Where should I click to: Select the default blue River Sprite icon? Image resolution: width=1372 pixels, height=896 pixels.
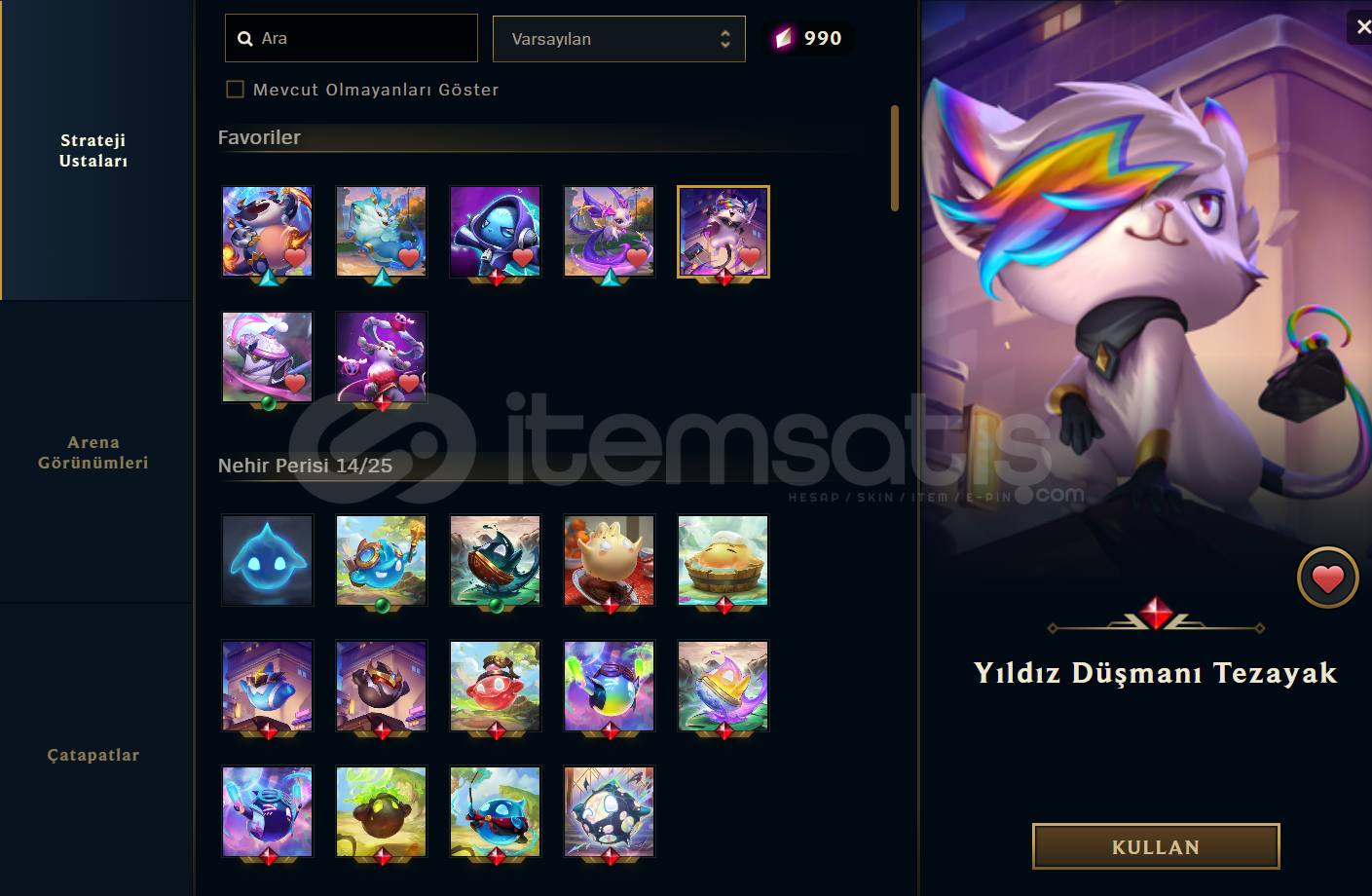click(x=268, y=560)
